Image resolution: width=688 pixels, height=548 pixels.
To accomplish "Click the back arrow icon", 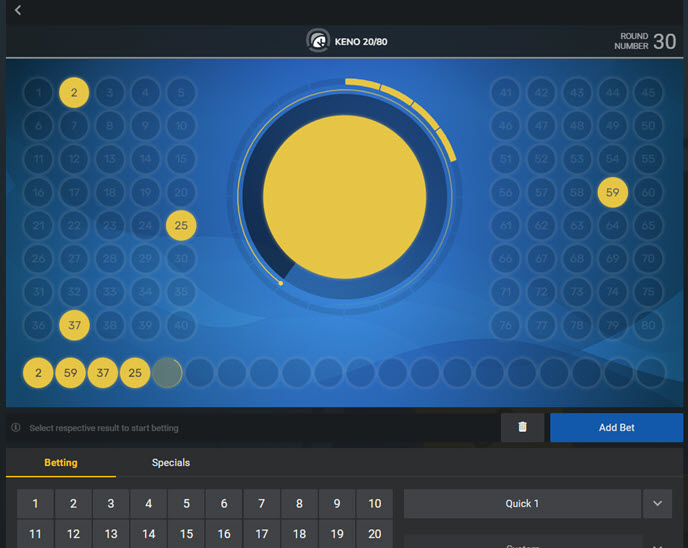I will click(18, 10).
